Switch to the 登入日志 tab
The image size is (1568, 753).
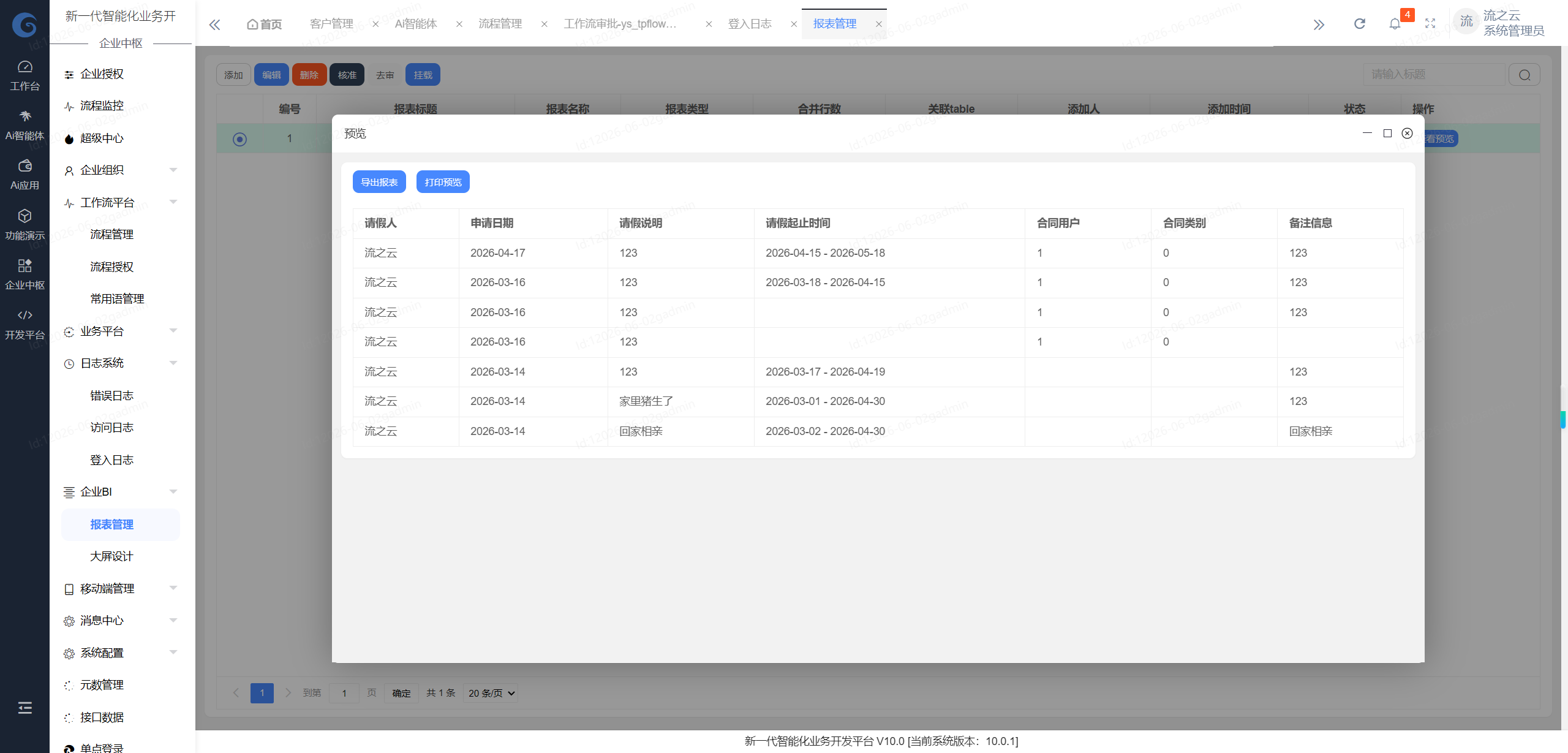[x=750, y=24]
